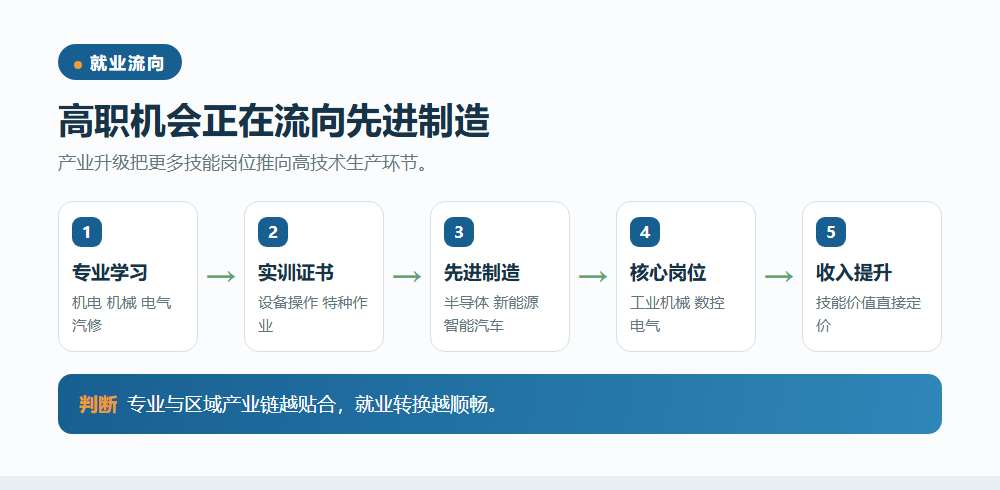
Task: Click the 先进制造 card title
Action: coord(482,273)
